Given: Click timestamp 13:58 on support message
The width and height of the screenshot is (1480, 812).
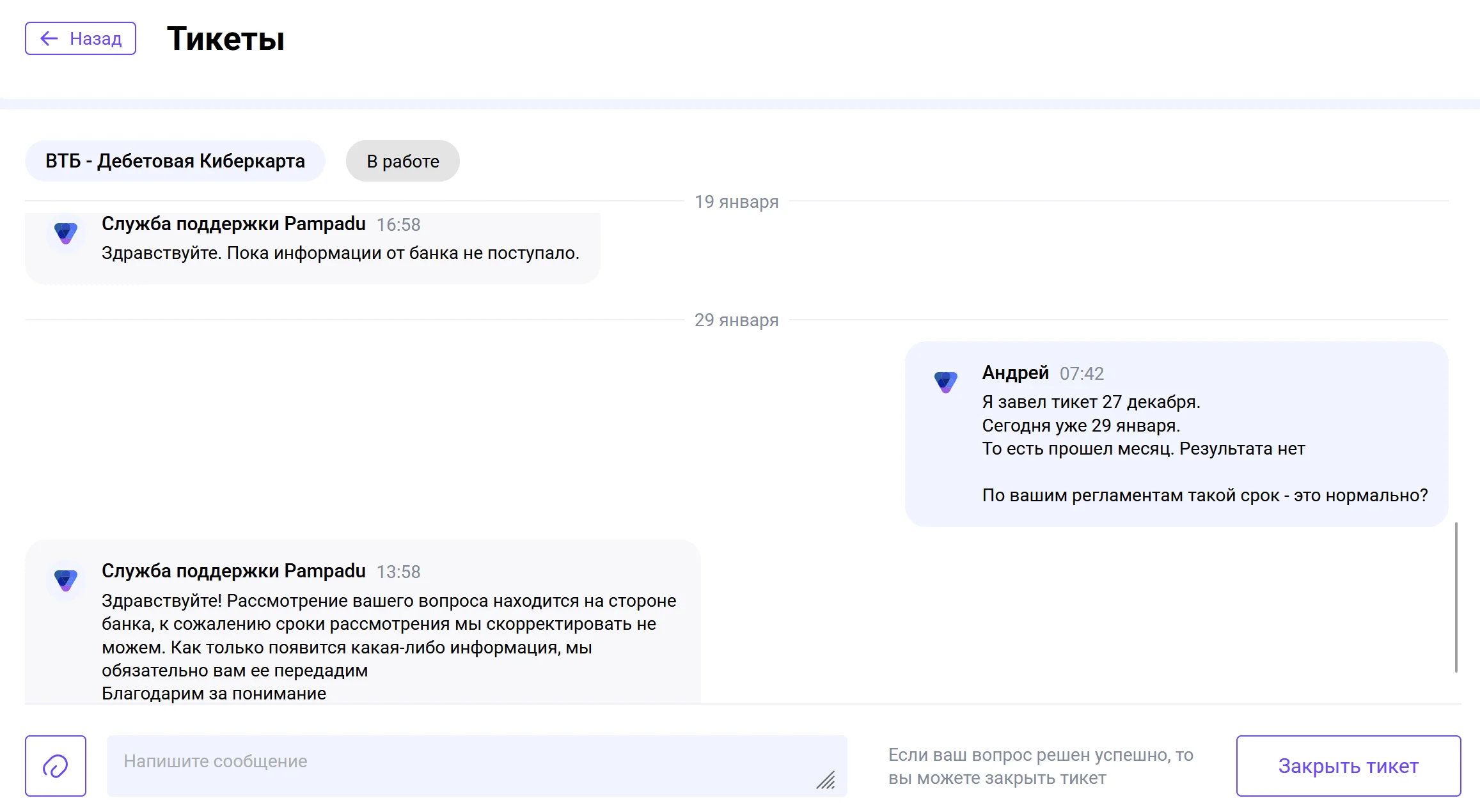Looking at the screenshot, I should 398,572.
